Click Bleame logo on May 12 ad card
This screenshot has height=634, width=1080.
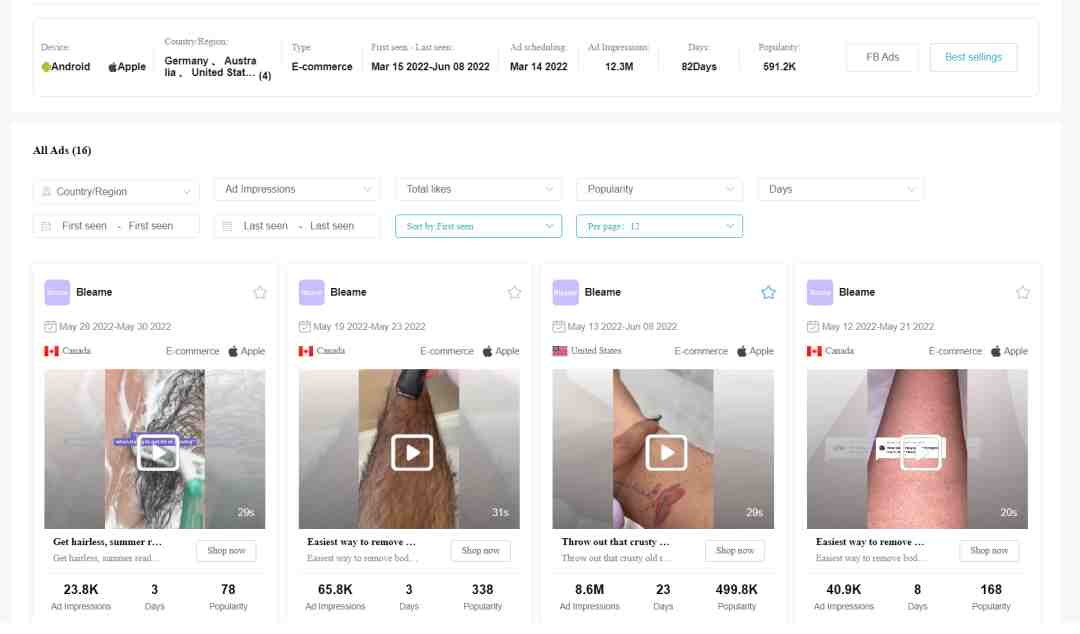coord(820,292)
